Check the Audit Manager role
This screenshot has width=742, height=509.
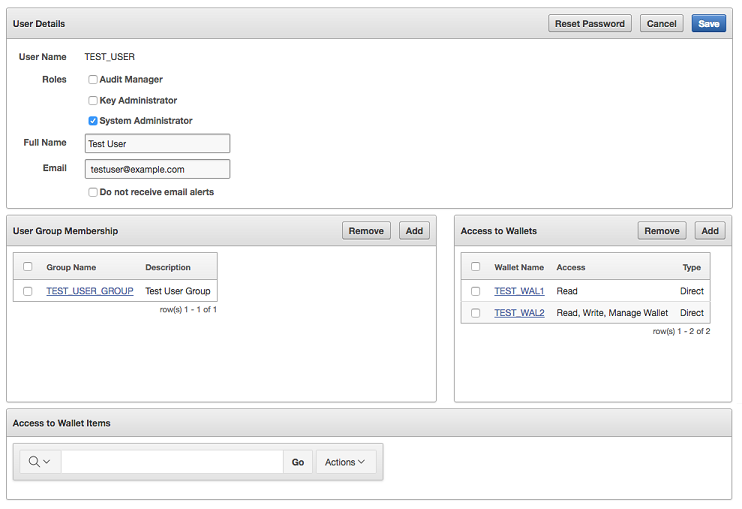[93, 79]
